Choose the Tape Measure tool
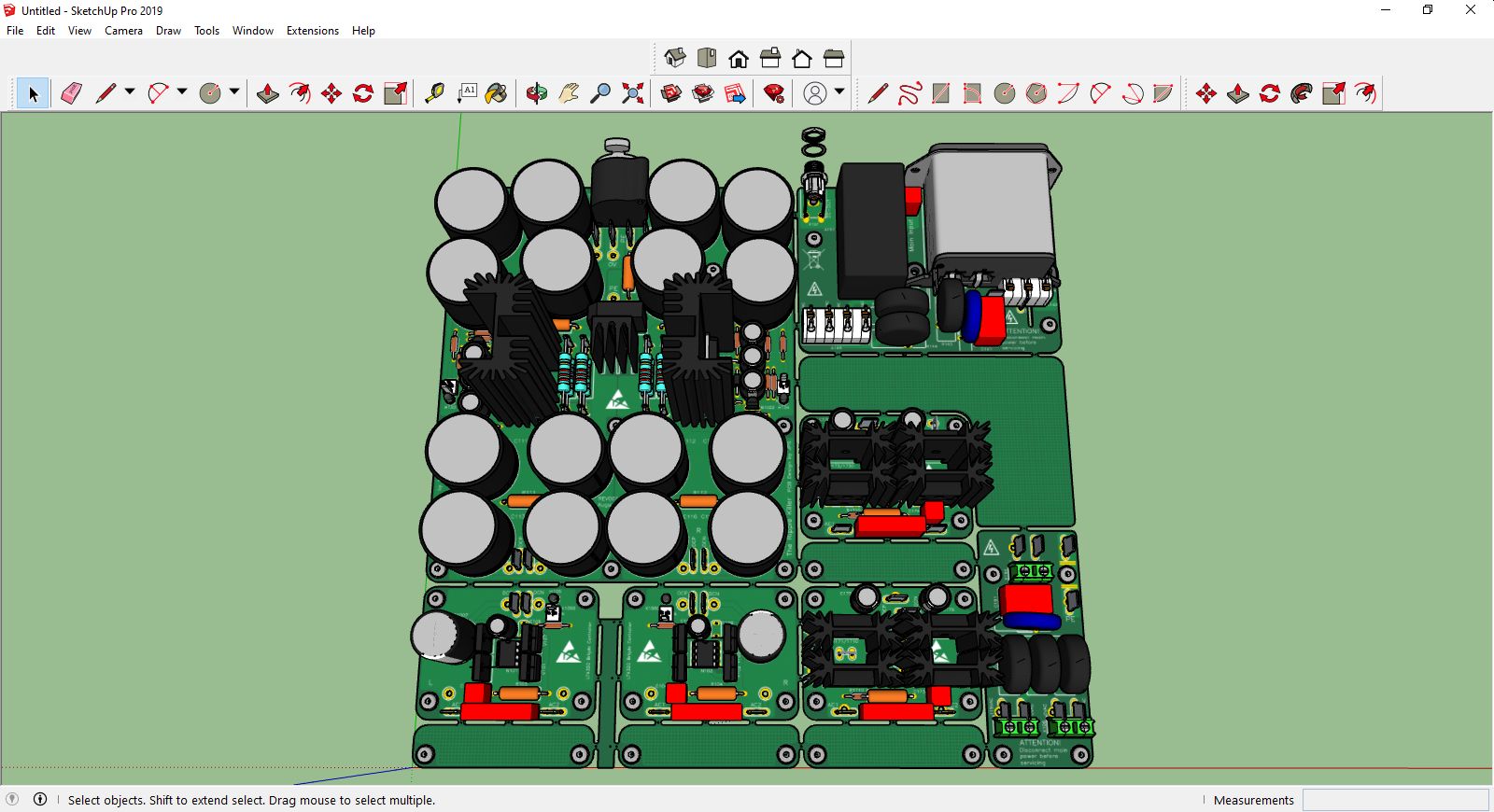The image size is (1494, 812). tap(434, 93)
